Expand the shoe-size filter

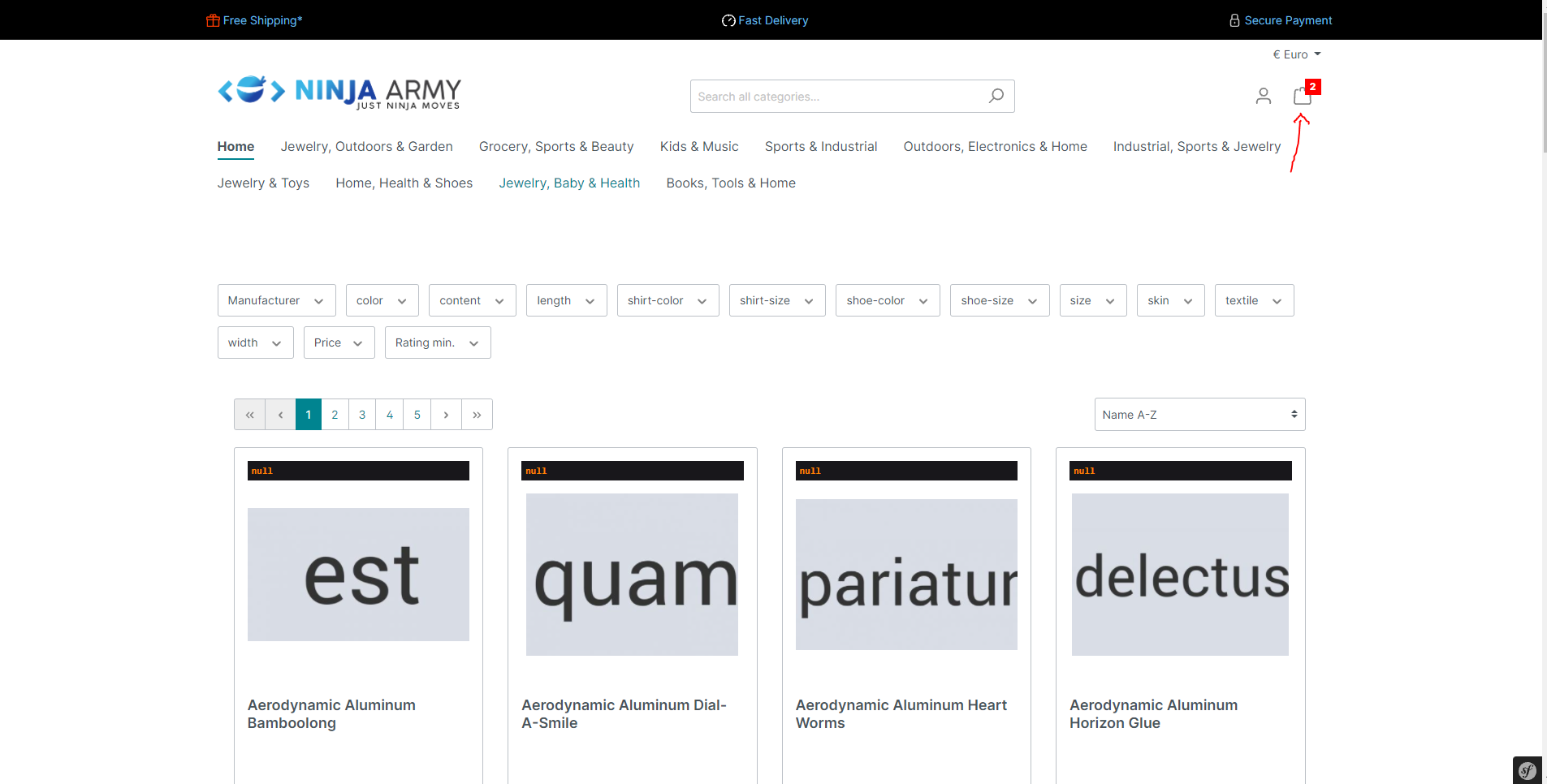click(1000, 300)
